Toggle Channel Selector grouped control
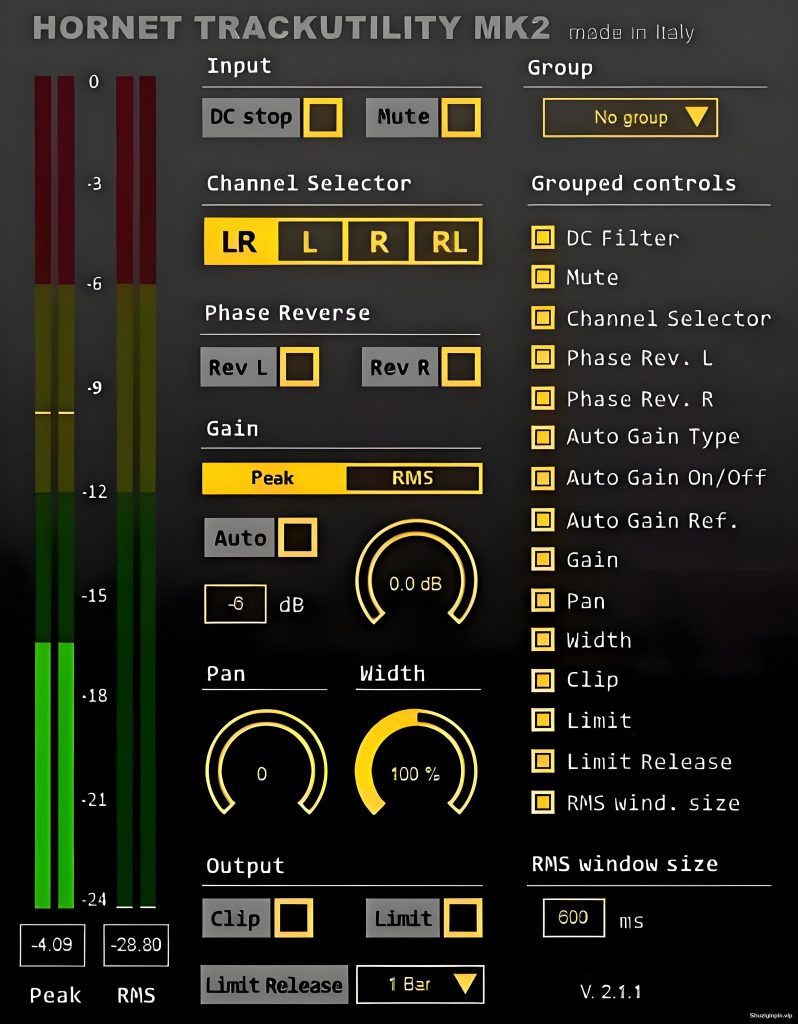Viewport: 798px width, 1024px height. pyautogui.click(x=543, y=318)
